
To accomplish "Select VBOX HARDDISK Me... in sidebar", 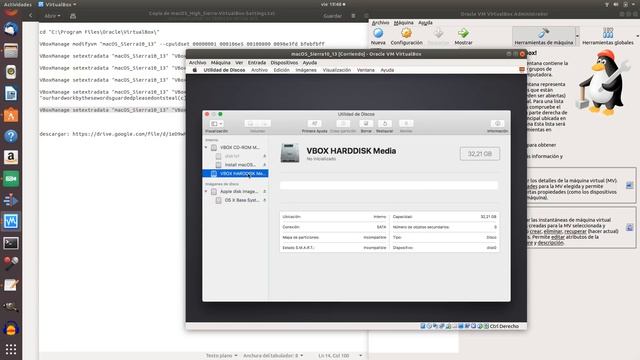I will 236,173.
